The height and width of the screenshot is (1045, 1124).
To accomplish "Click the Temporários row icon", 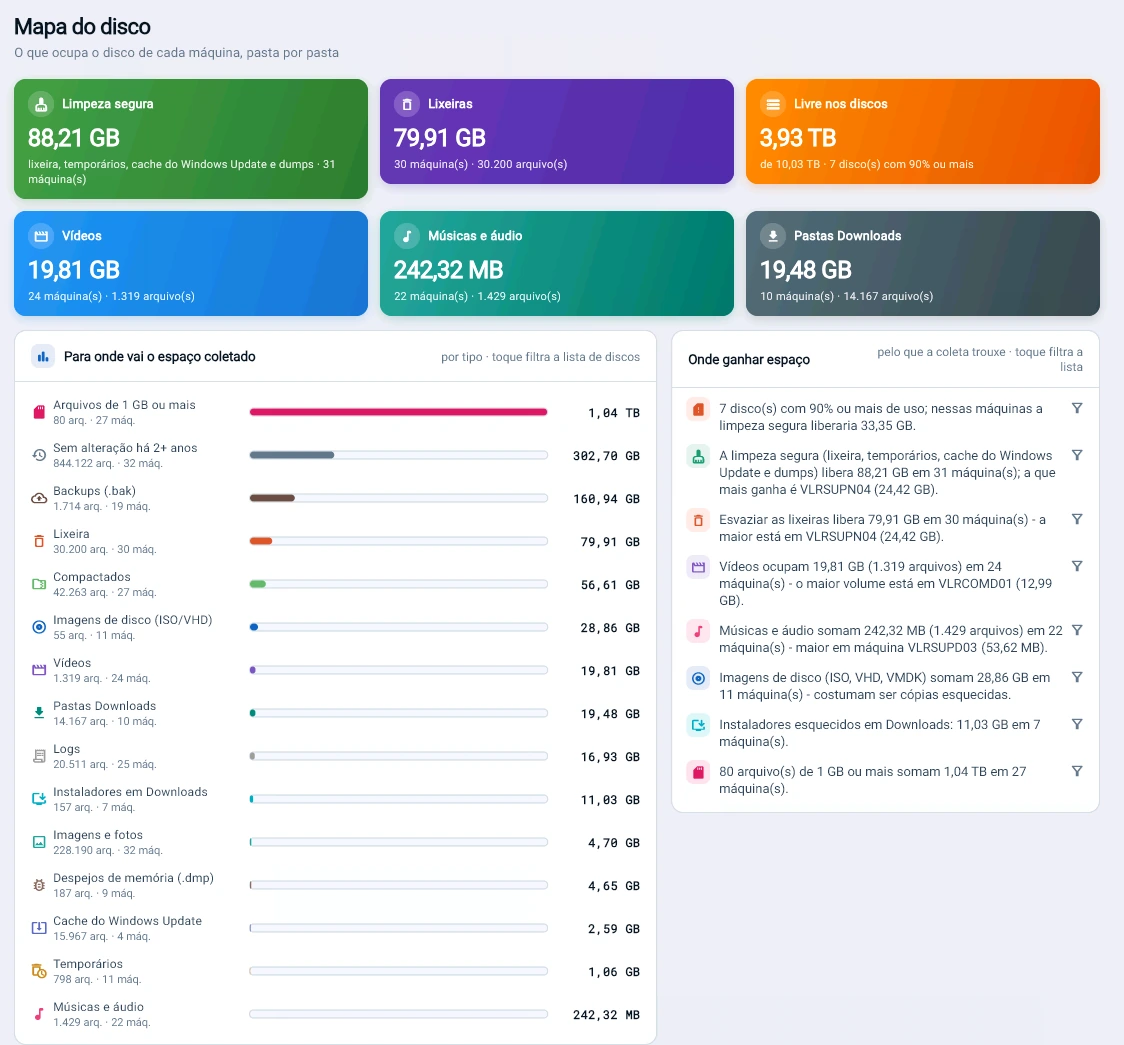I will (39, 971).
